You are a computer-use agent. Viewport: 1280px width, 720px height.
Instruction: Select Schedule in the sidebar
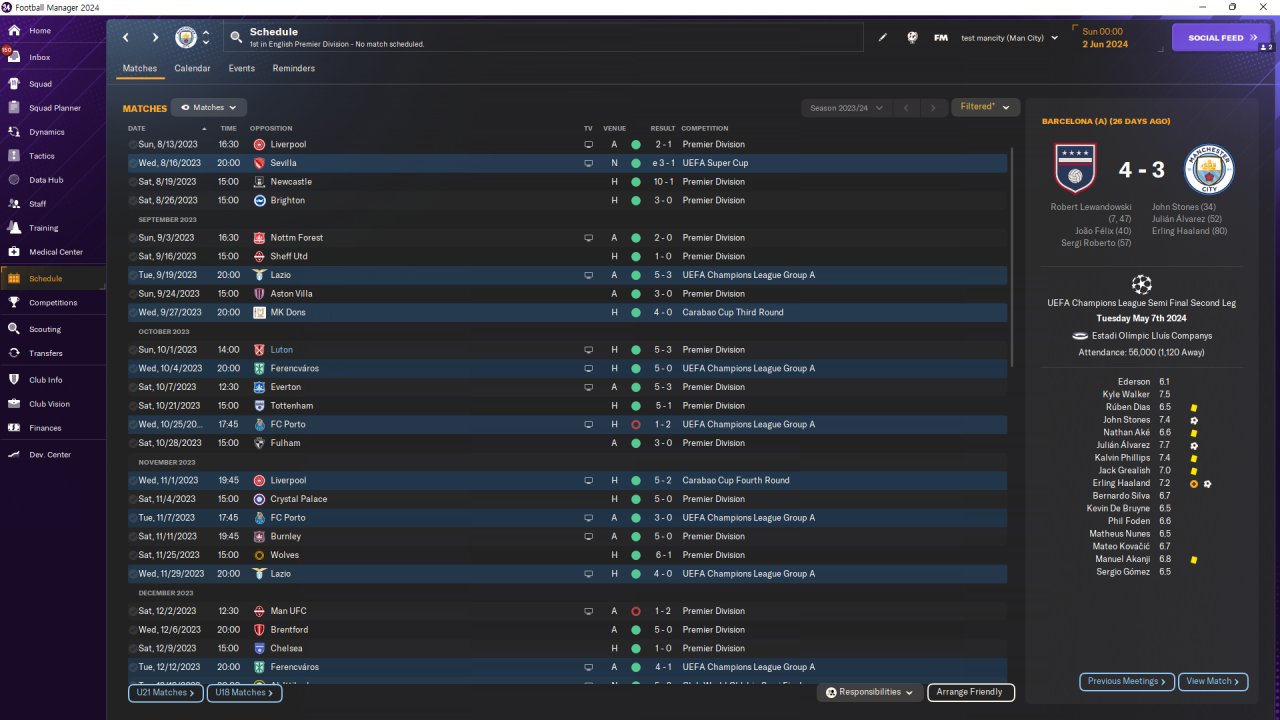click(52, 279)
